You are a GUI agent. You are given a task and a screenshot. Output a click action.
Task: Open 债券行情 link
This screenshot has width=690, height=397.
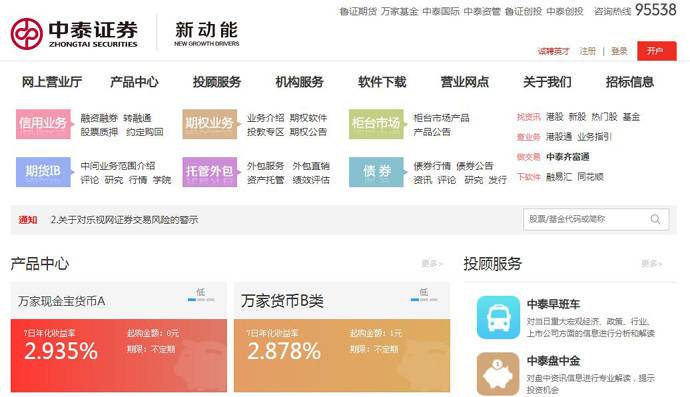pos(432,166)
